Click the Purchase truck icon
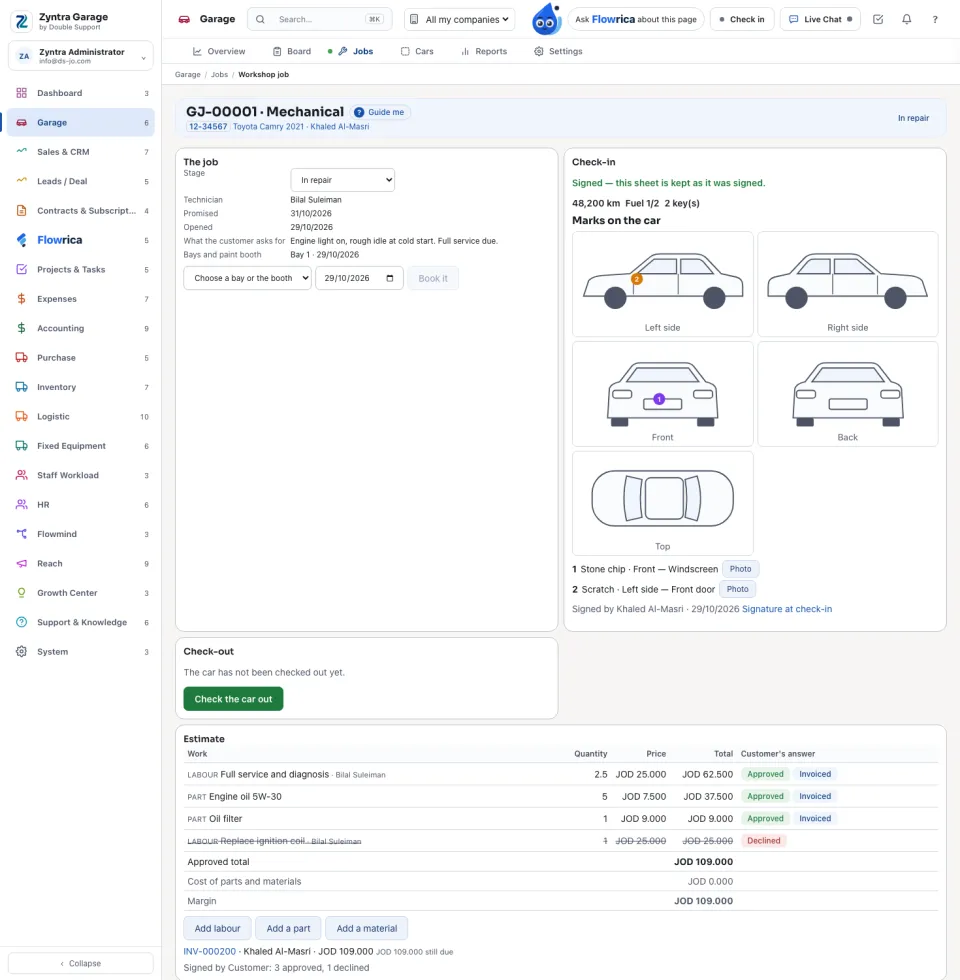This screenshot has height=980, width=960. [21, 358]
